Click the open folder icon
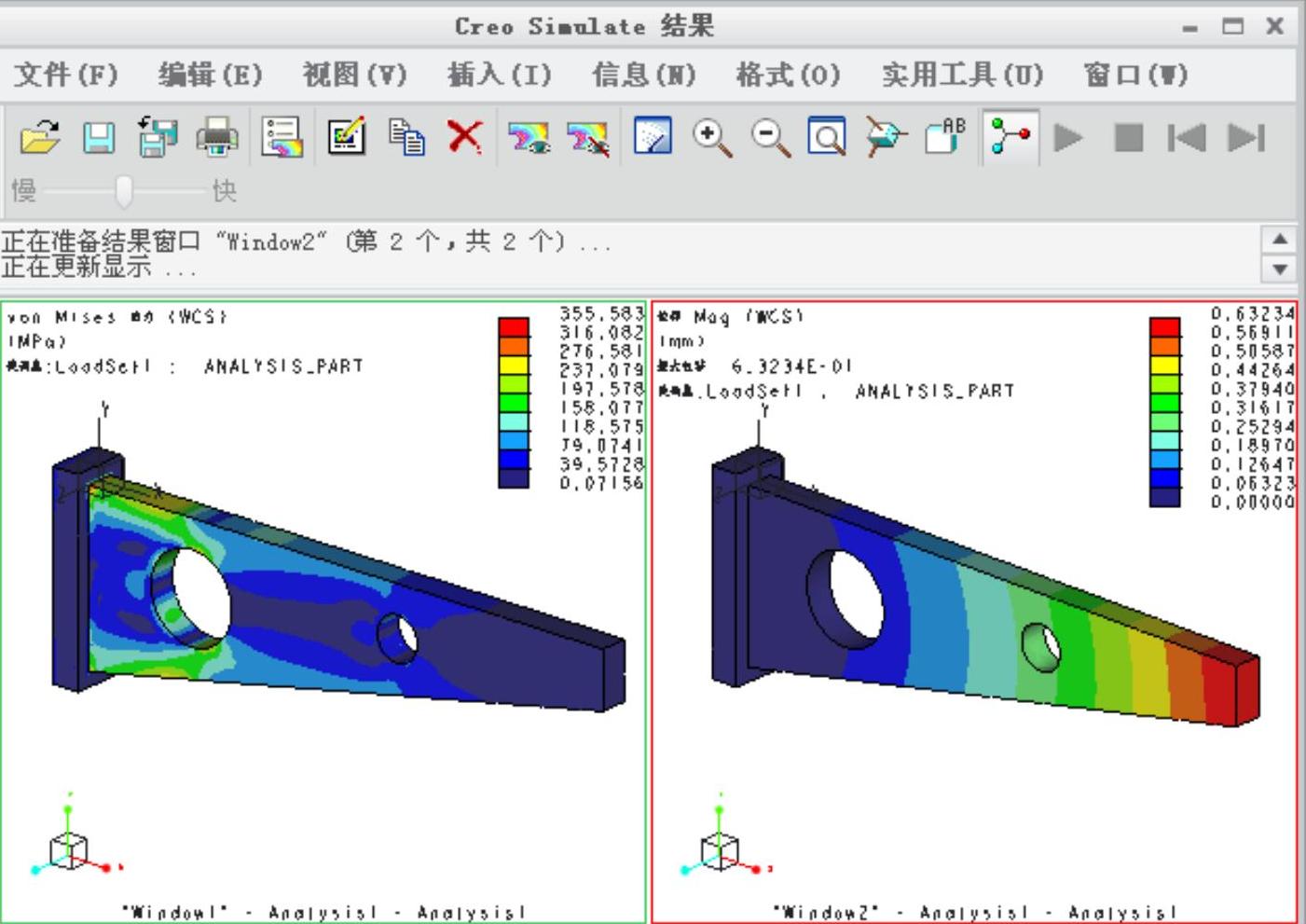This screenshot has height=924, width=1306. point(40,138)
